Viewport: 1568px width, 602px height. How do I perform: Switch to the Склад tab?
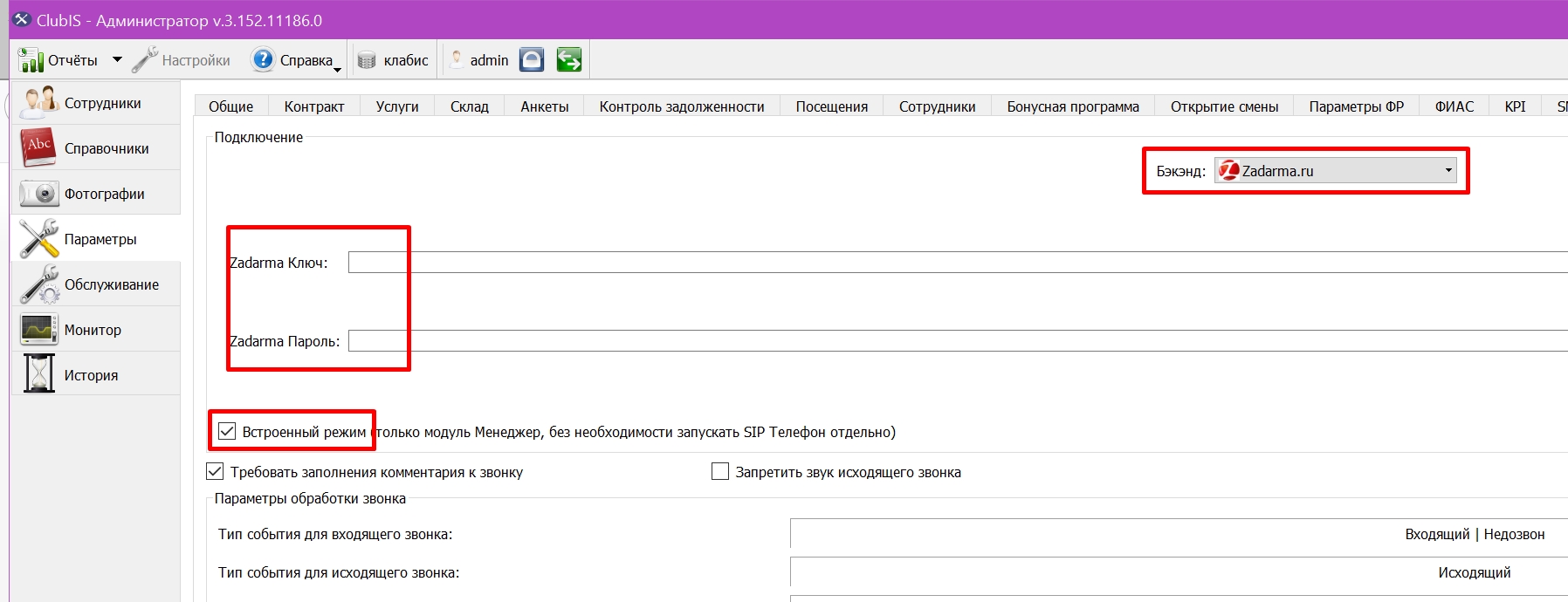click(470, 106)
